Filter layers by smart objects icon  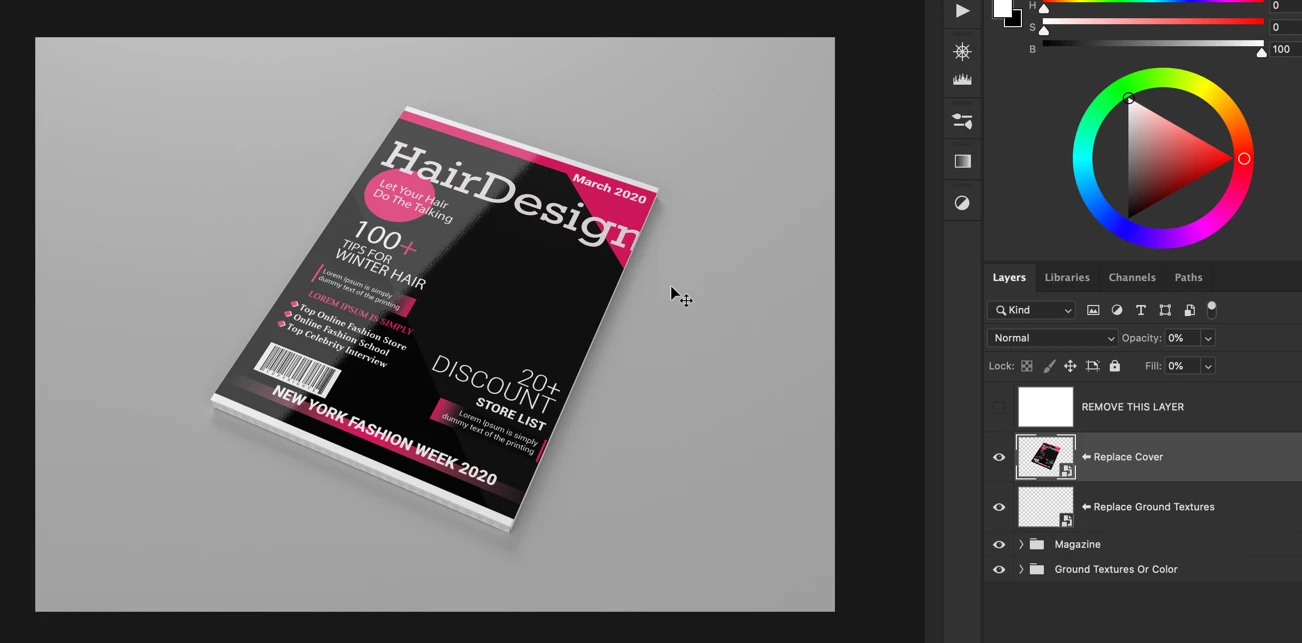[x=1189, y=310]
